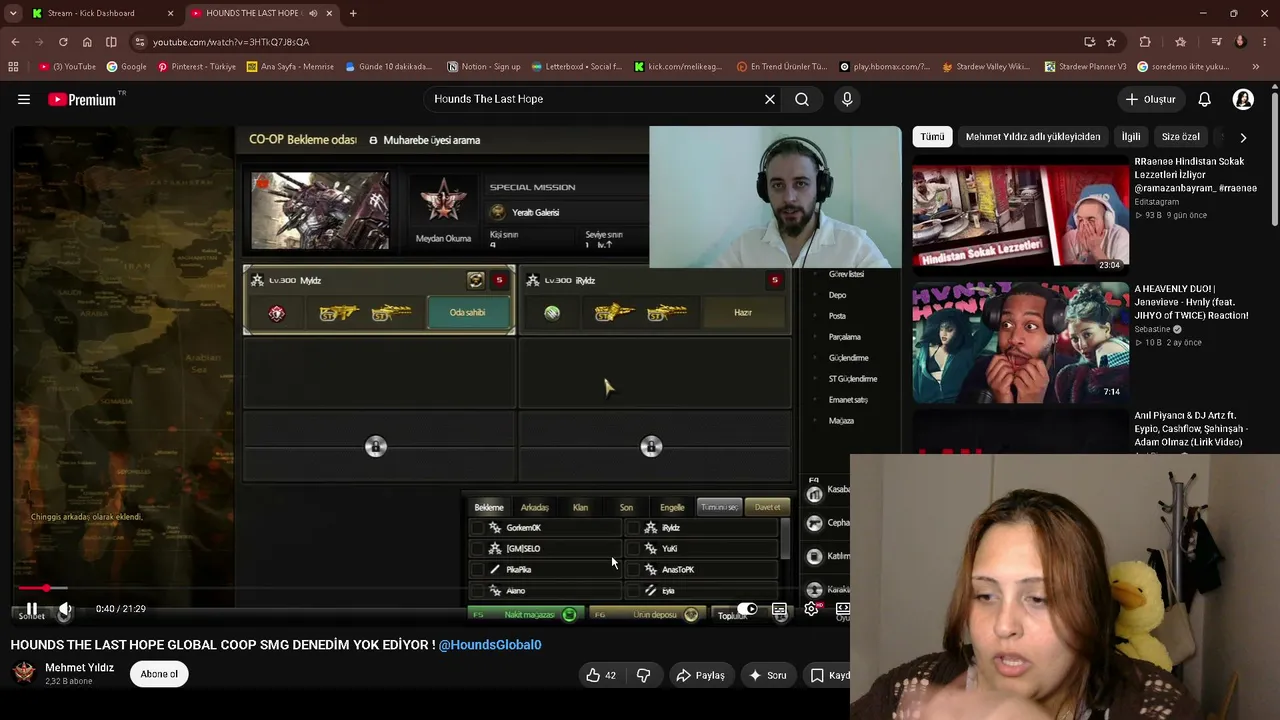Open the Notion - Sign up bookmark
Viewport: 1280px width, 720px height.
[x=484, y=67]
